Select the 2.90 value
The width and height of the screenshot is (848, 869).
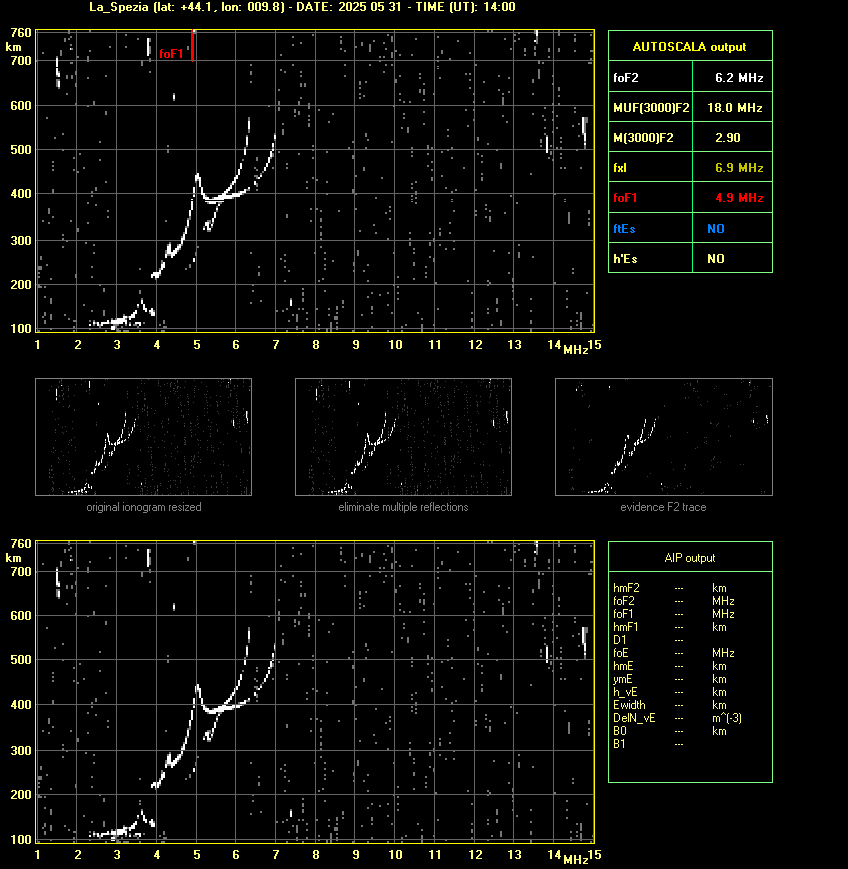[728, 137]
